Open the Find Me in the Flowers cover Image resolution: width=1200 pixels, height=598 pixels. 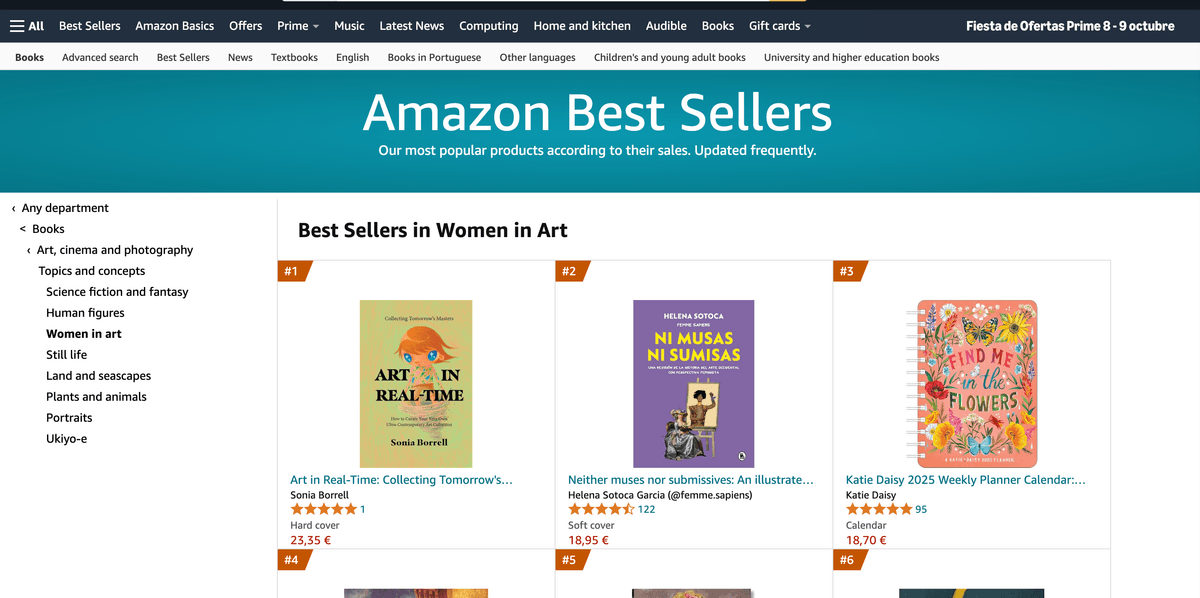pyautogui.click(x=971, y=384)
